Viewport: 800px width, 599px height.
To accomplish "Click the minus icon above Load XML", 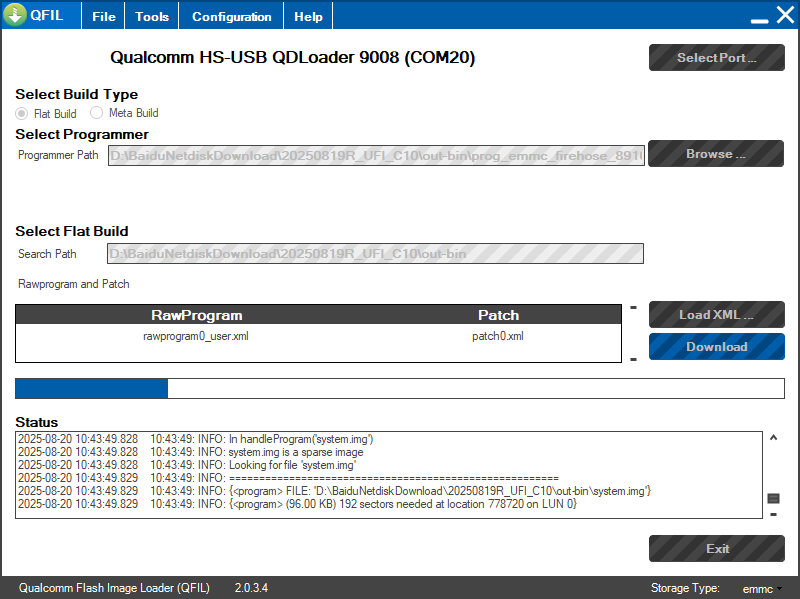I will [633, 307].
